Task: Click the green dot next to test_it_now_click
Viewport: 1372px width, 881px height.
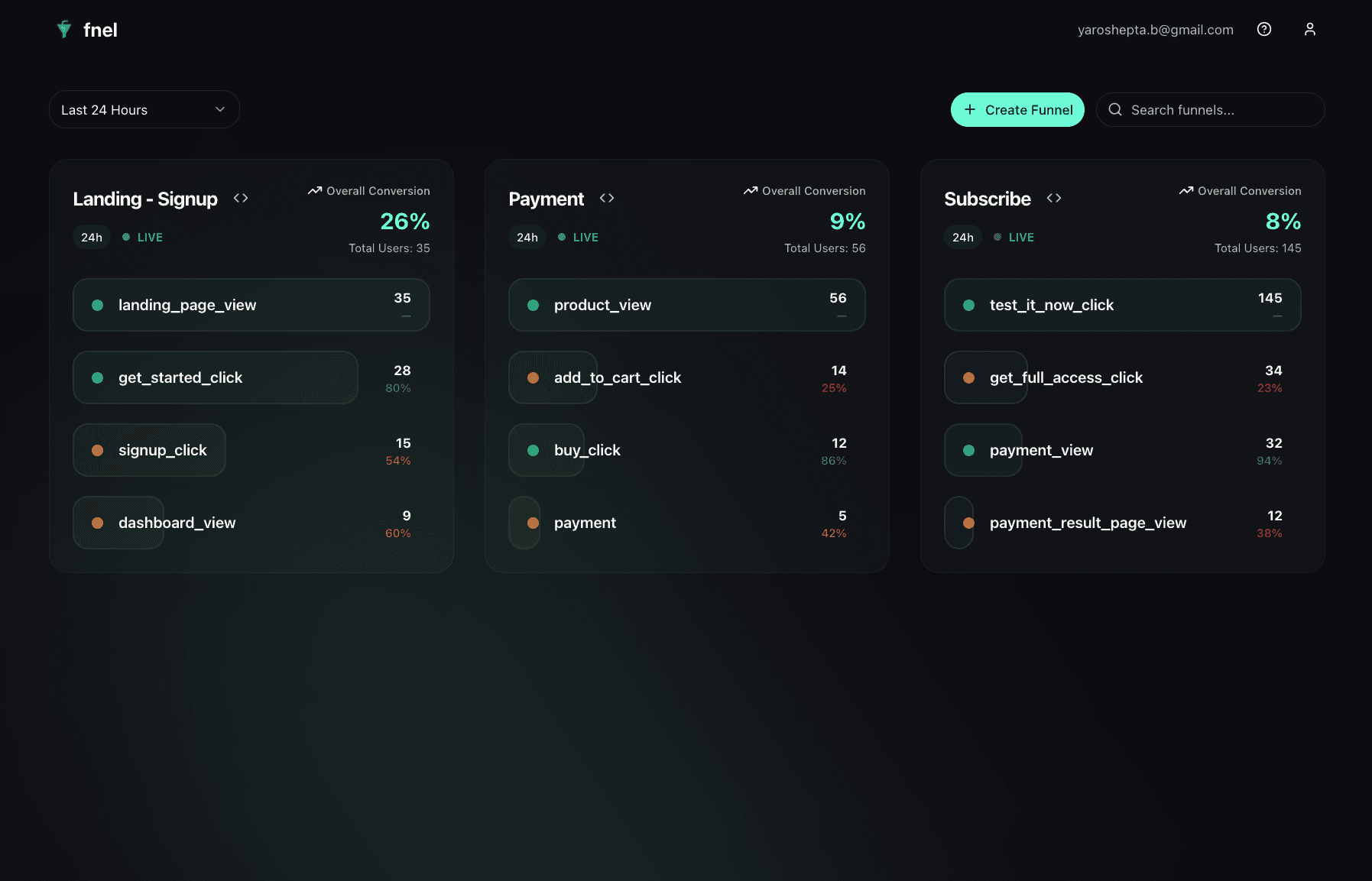Action: pos(969,305)
